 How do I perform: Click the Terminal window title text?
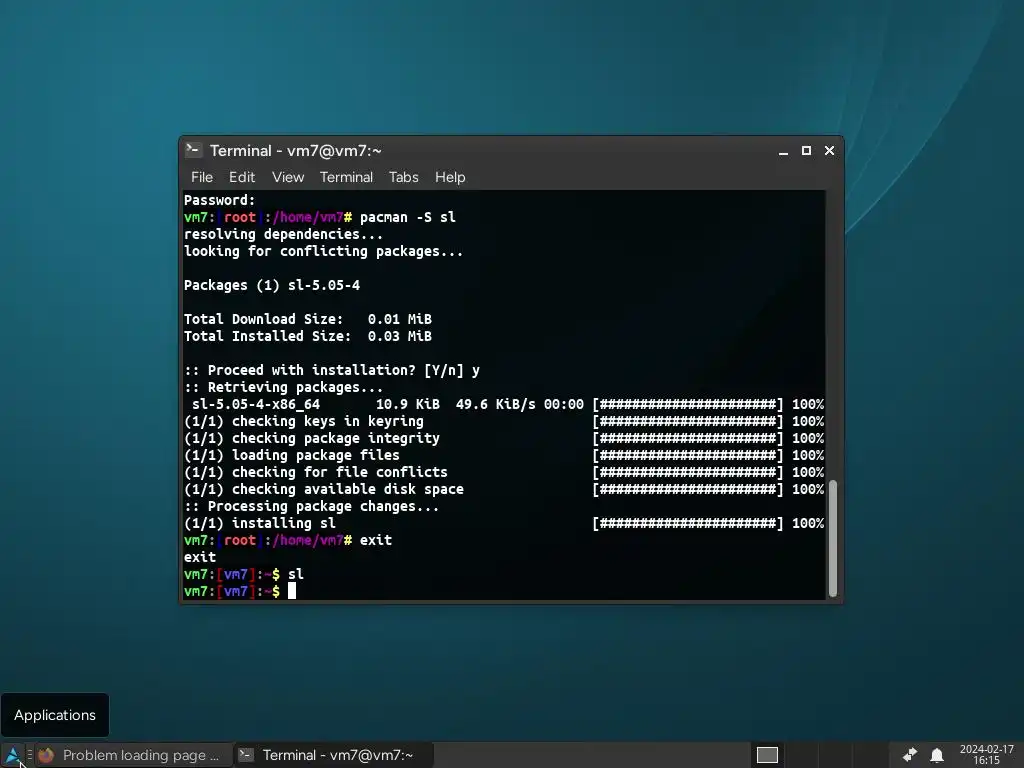(296, 151)
